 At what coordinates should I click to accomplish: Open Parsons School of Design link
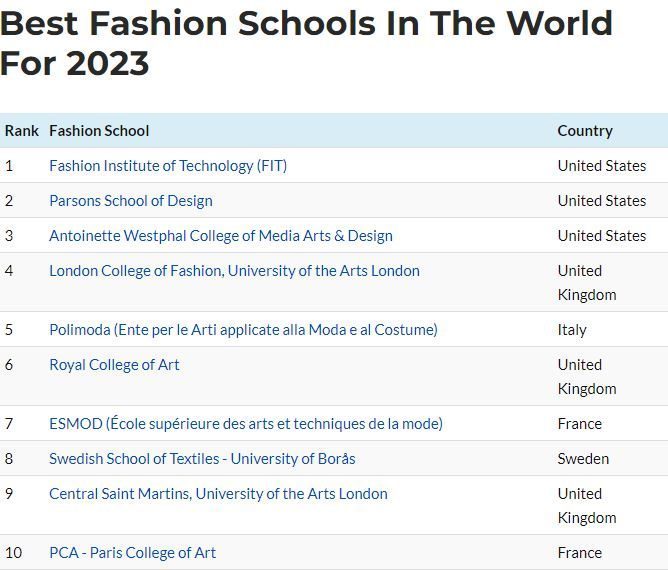[131, 201]
